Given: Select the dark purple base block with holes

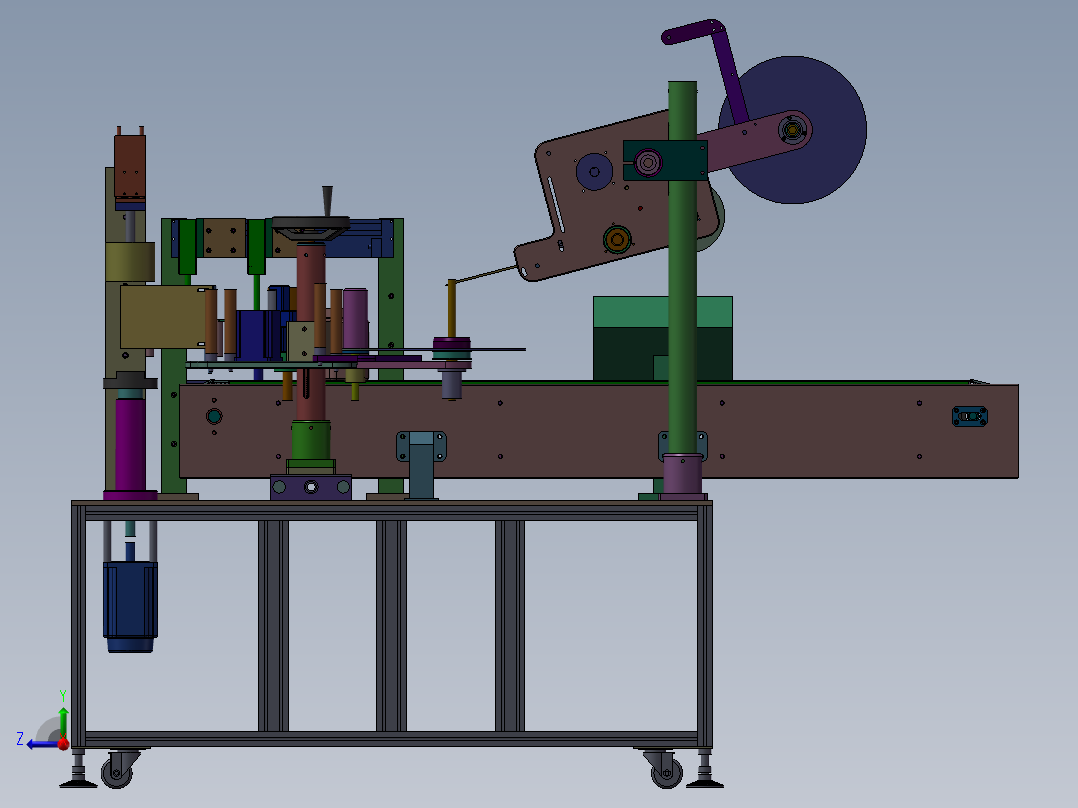Looking at the screenshot, I should pyautogui.click(x=311, y=487).
